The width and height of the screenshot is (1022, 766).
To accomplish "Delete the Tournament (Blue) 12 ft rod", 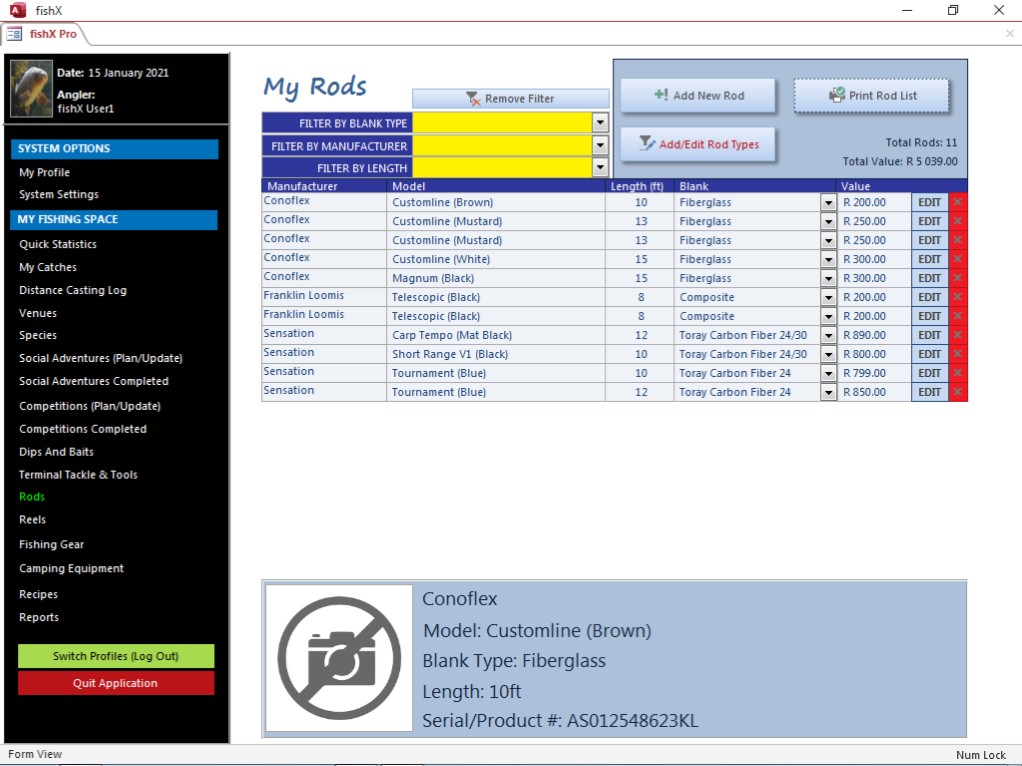I will tap(958, 392).
